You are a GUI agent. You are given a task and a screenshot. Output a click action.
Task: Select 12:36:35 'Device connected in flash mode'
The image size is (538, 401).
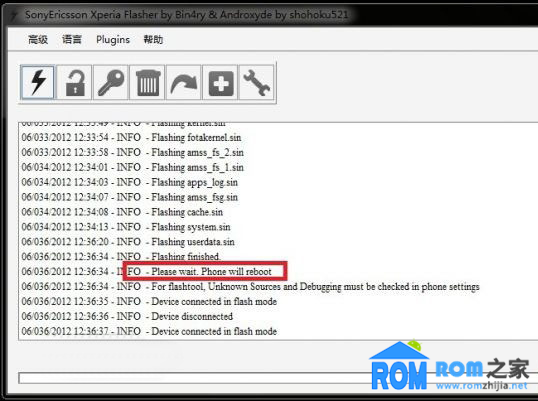pos(149,302)
